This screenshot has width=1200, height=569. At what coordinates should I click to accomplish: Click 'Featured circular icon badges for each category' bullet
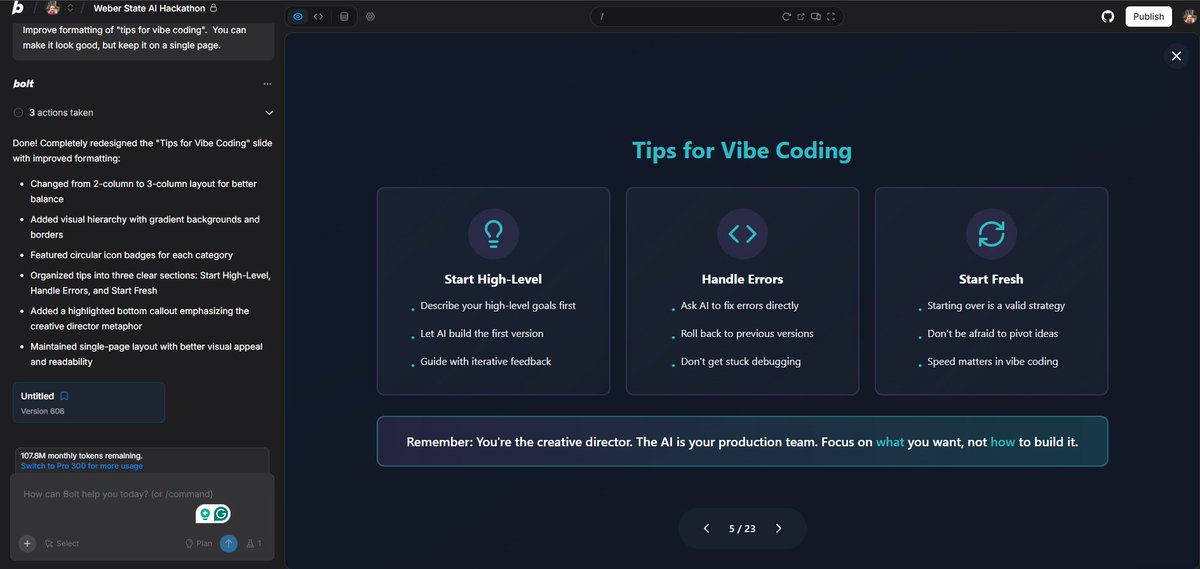131,255
